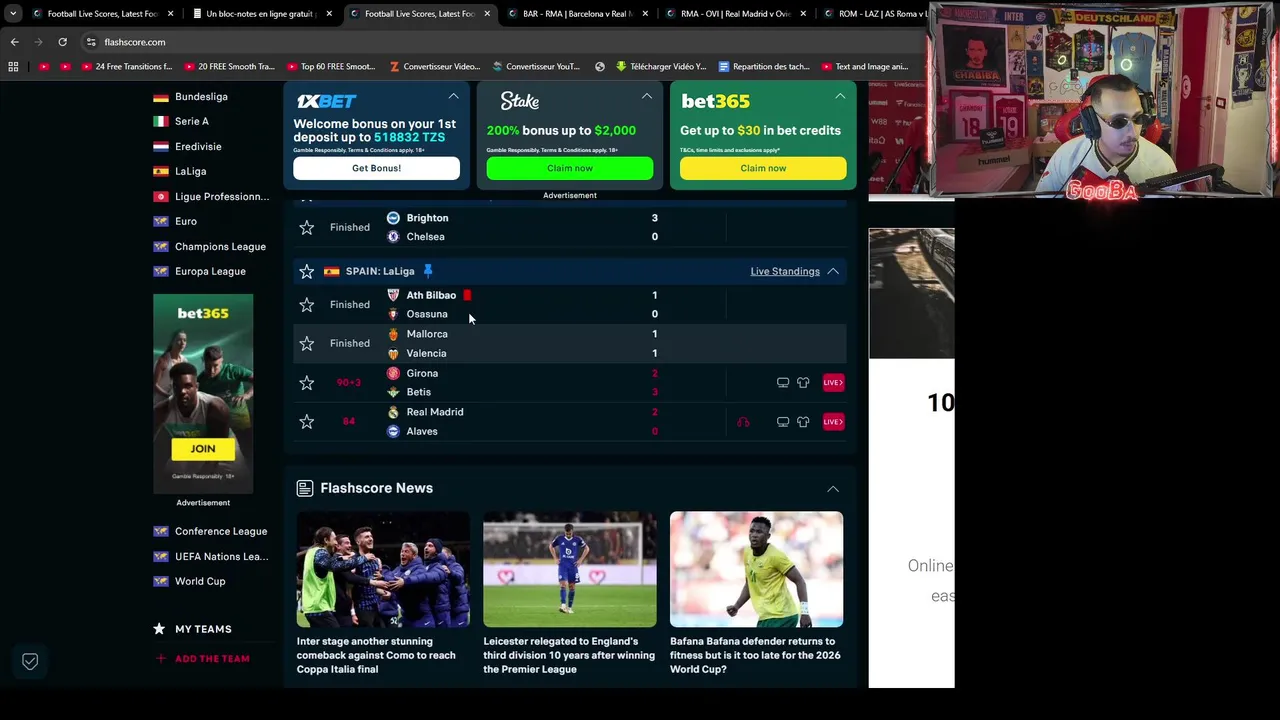
Task: Open UEFA Nations League in the sidebar
Action: pyautogui.click(x=221, y=556)
